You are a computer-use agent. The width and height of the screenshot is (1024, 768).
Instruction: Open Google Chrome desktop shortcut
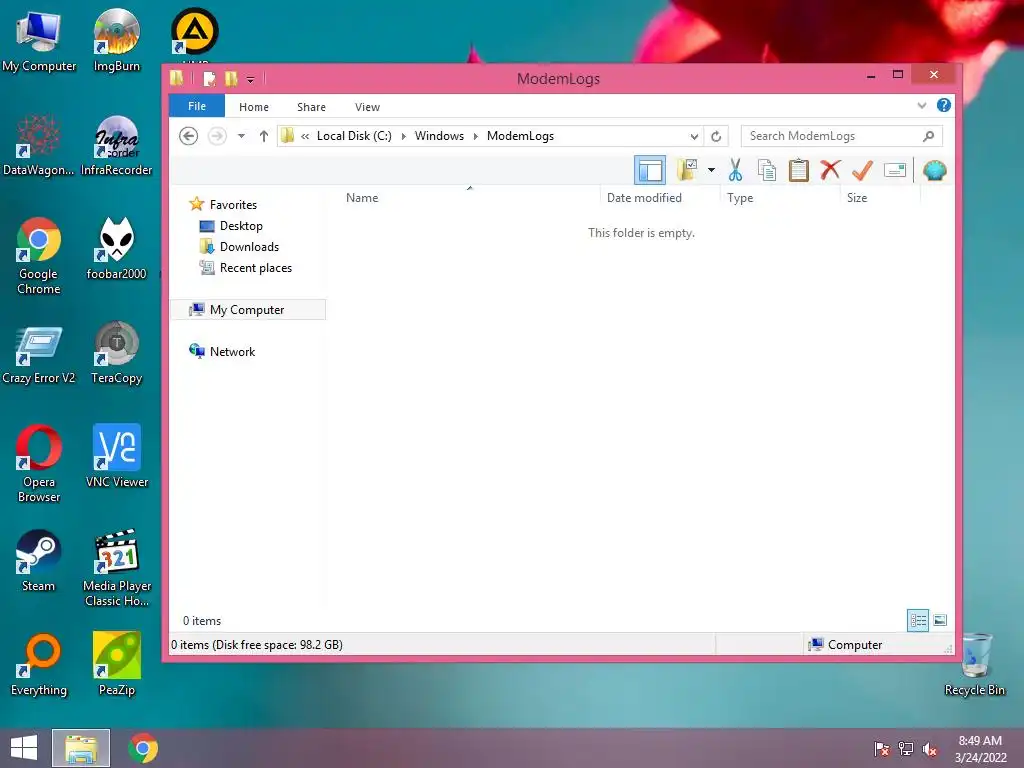tap(39, 256)
